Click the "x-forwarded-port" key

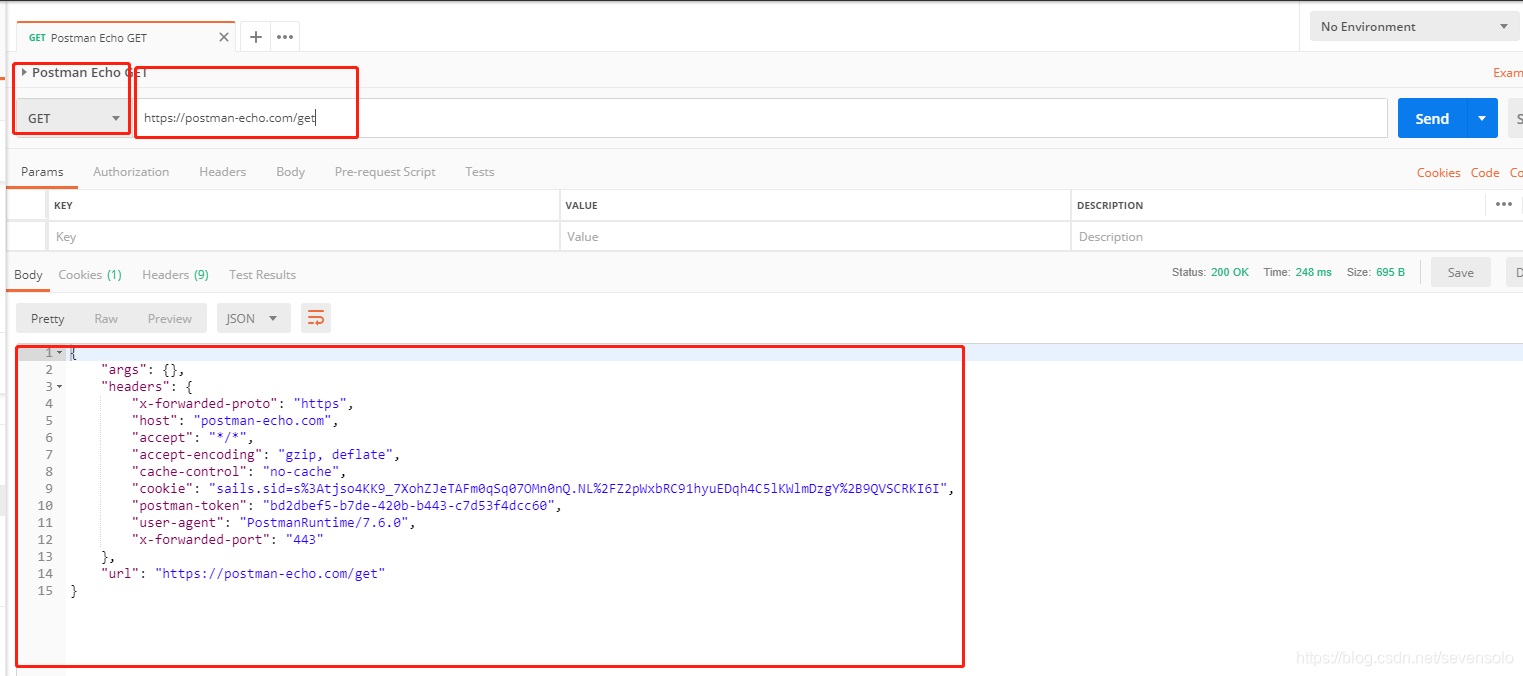pyautogui.click(x=201, y=539)
